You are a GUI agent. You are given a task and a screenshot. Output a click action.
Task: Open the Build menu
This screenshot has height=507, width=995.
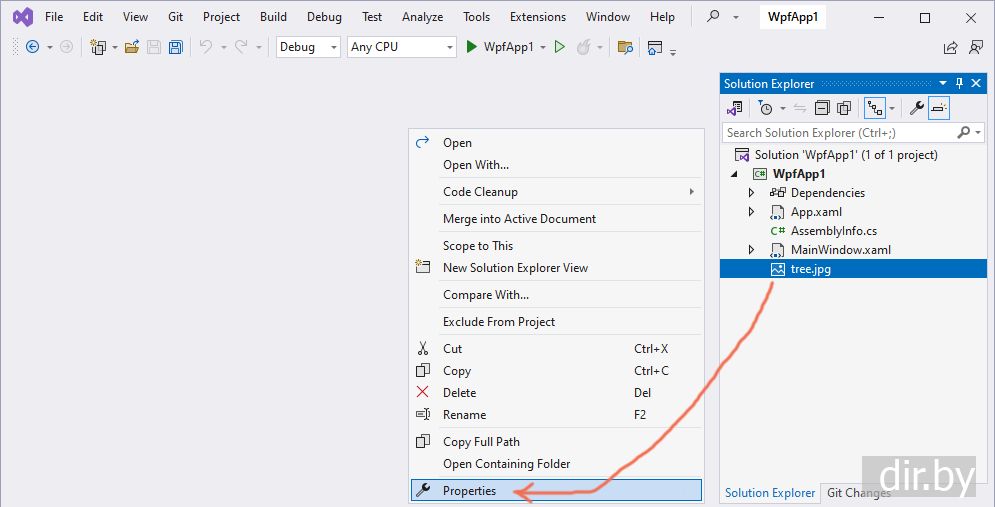click(273, 17)
